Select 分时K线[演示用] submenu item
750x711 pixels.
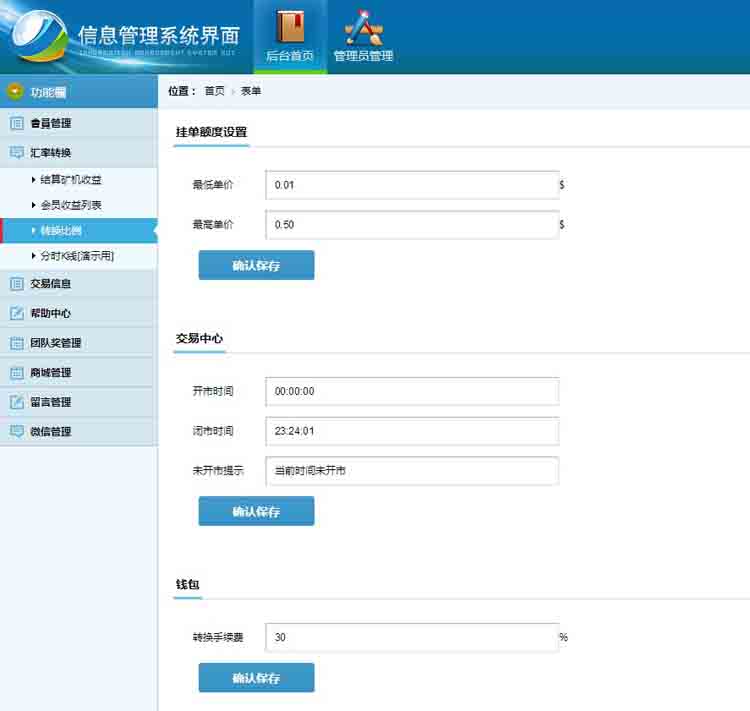pos(77,256)
